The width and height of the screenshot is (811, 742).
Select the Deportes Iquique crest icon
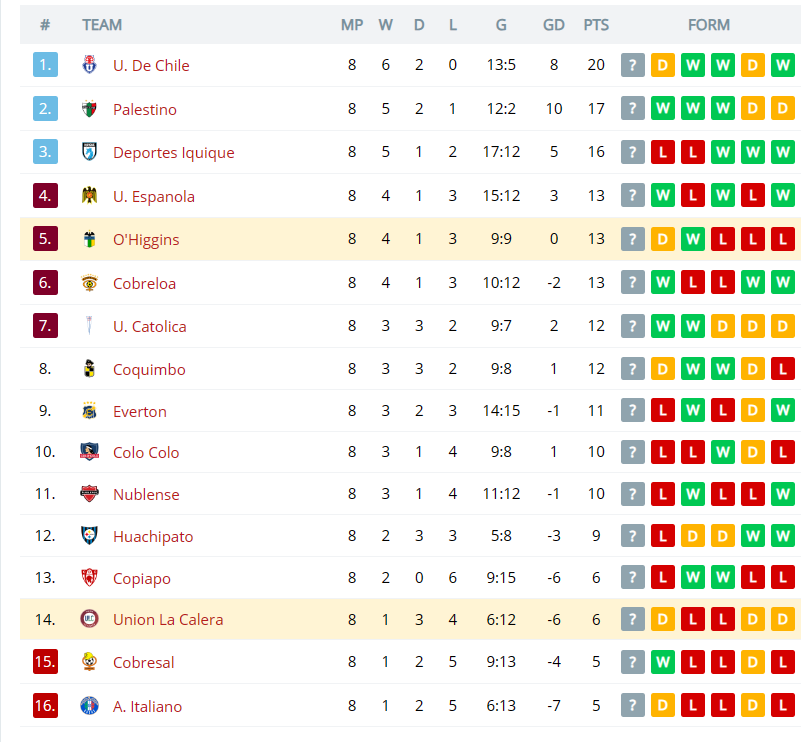(89, 152)
